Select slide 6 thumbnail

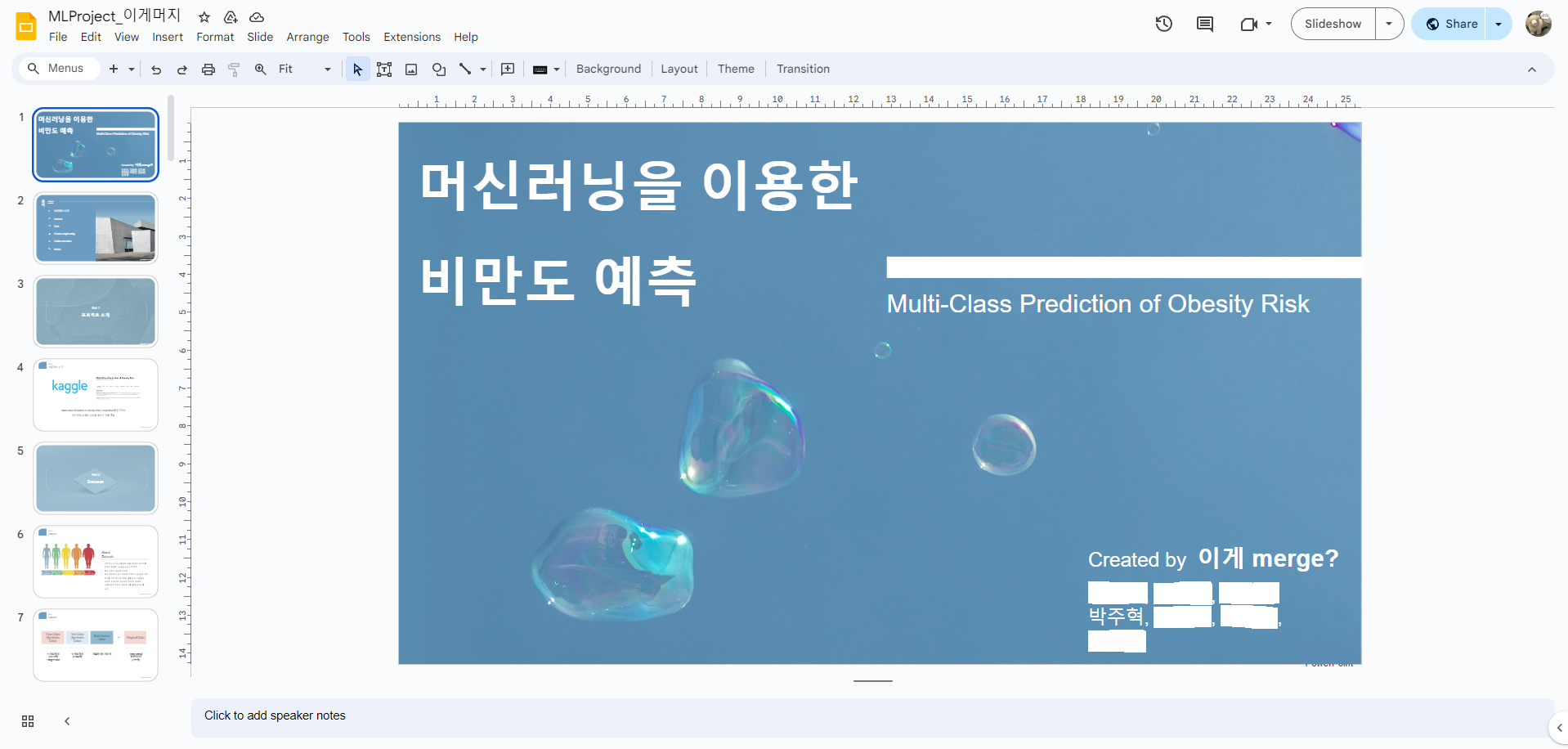(x=96, y=561)
